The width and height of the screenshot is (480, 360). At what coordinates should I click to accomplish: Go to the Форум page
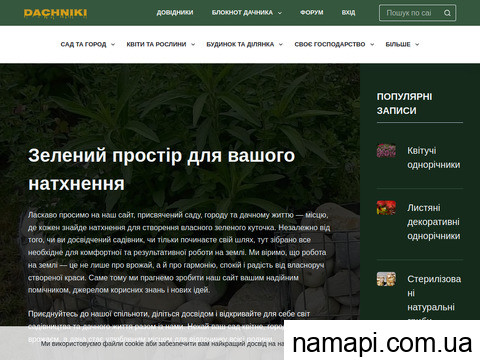coord(311,13)
